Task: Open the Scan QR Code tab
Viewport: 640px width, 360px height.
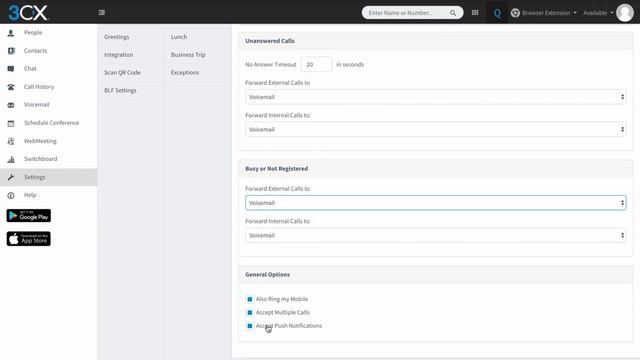Action: click(122, 72)
